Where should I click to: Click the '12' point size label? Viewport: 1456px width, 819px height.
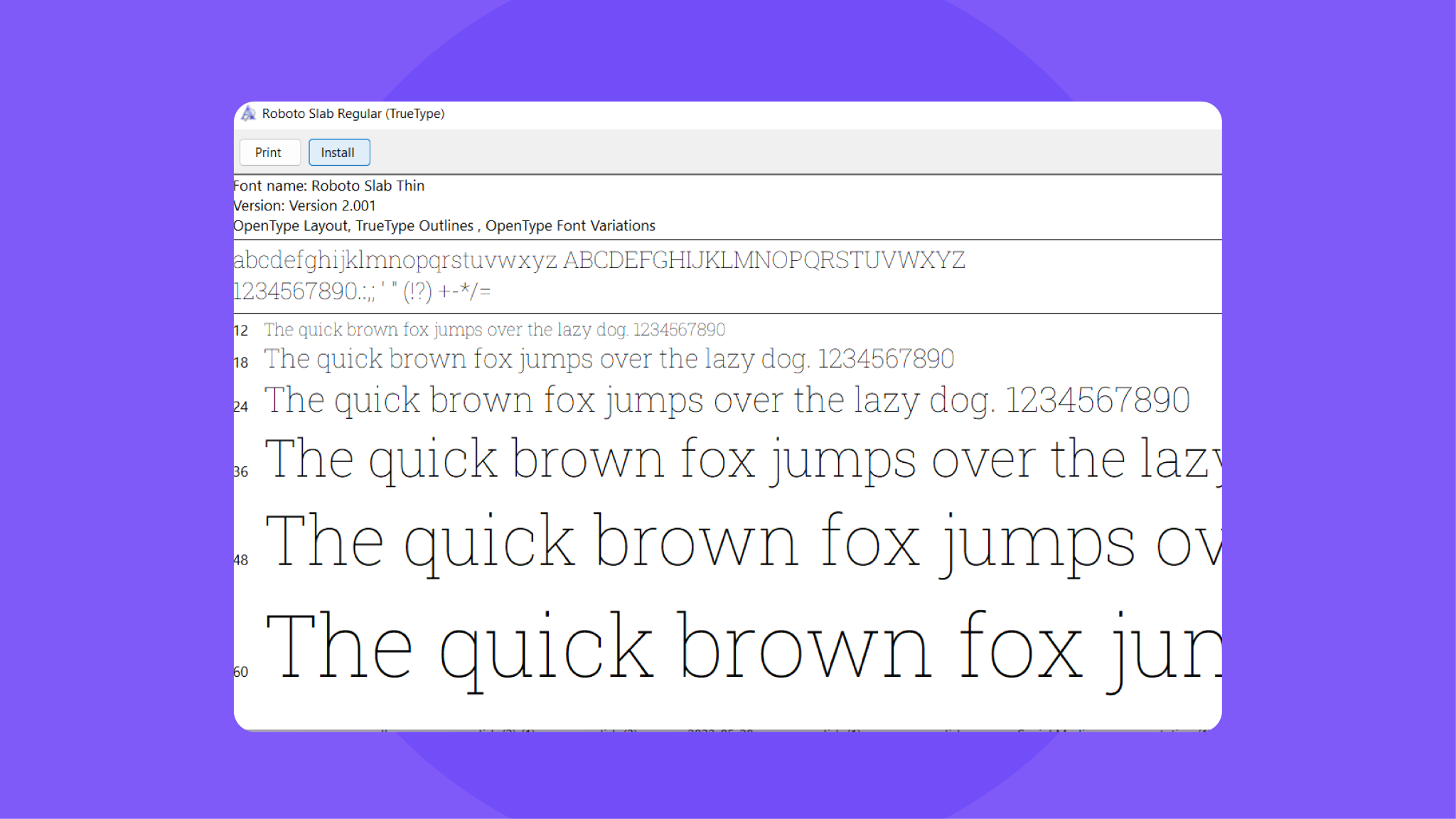pyautogui.click(x=240, y=331)
